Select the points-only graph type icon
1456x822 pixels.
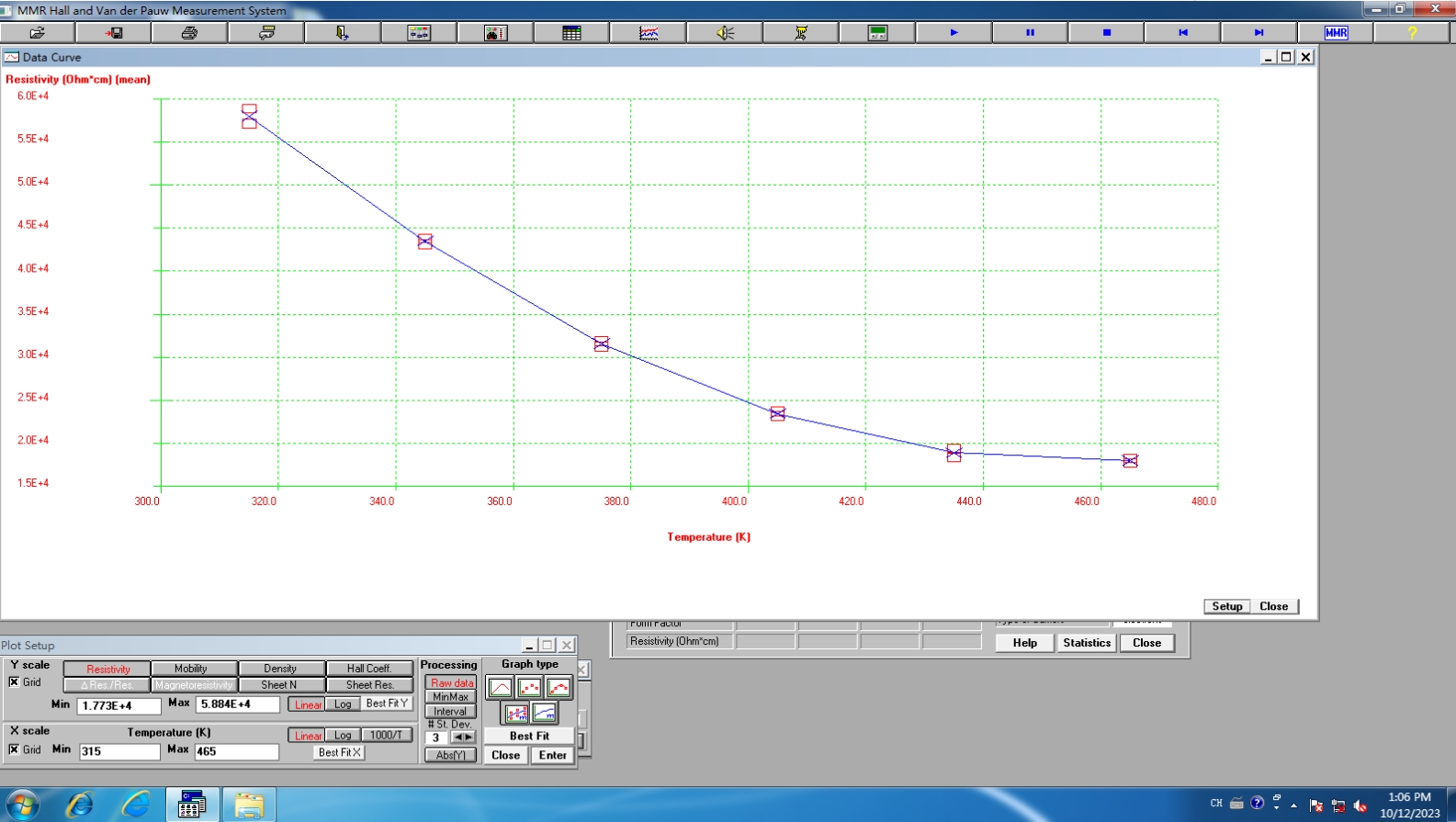click(x=530, y=688)
